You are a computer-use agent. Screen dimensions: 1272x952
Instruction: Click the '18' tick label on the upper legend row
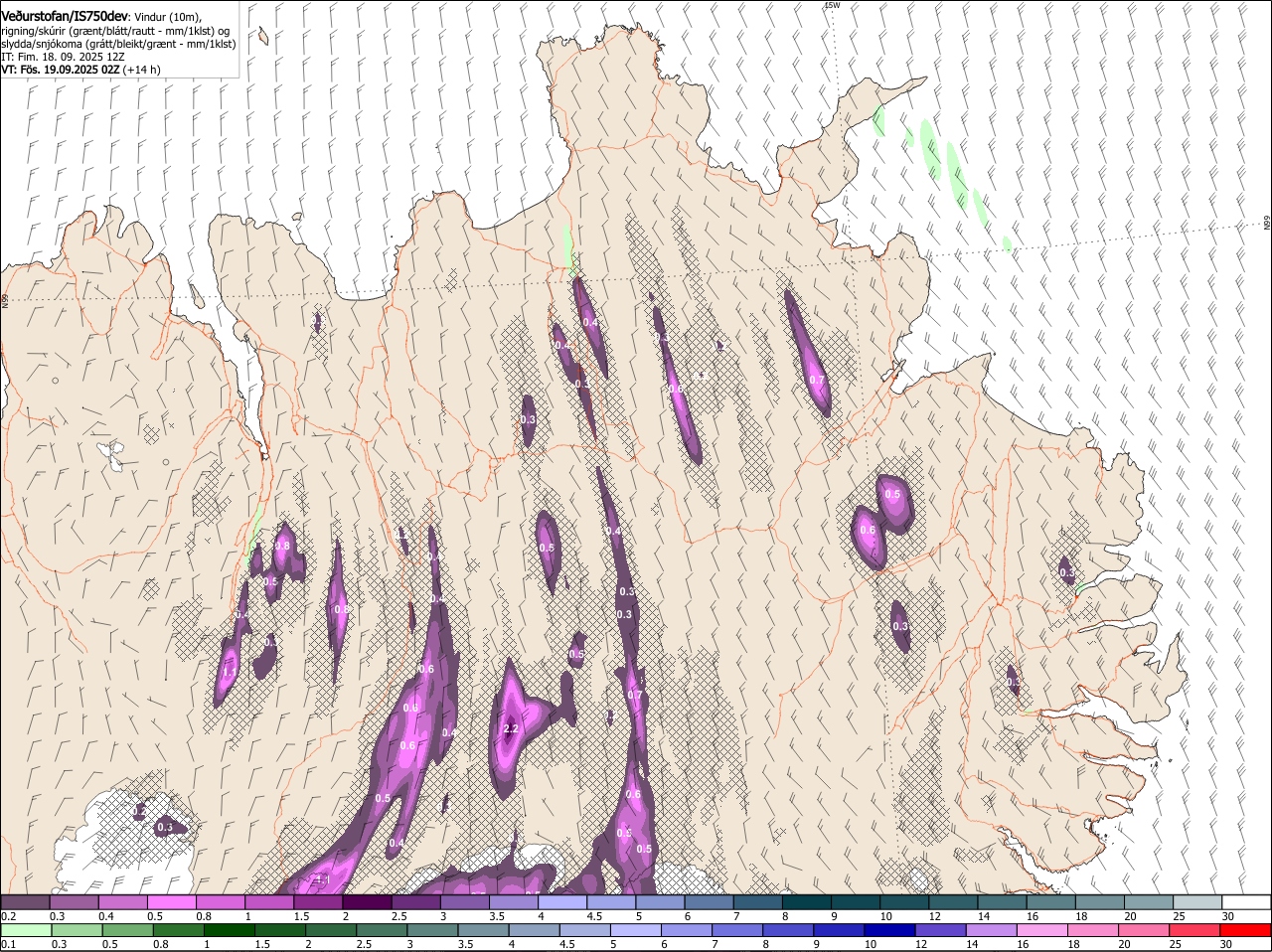coord(1082,916)
